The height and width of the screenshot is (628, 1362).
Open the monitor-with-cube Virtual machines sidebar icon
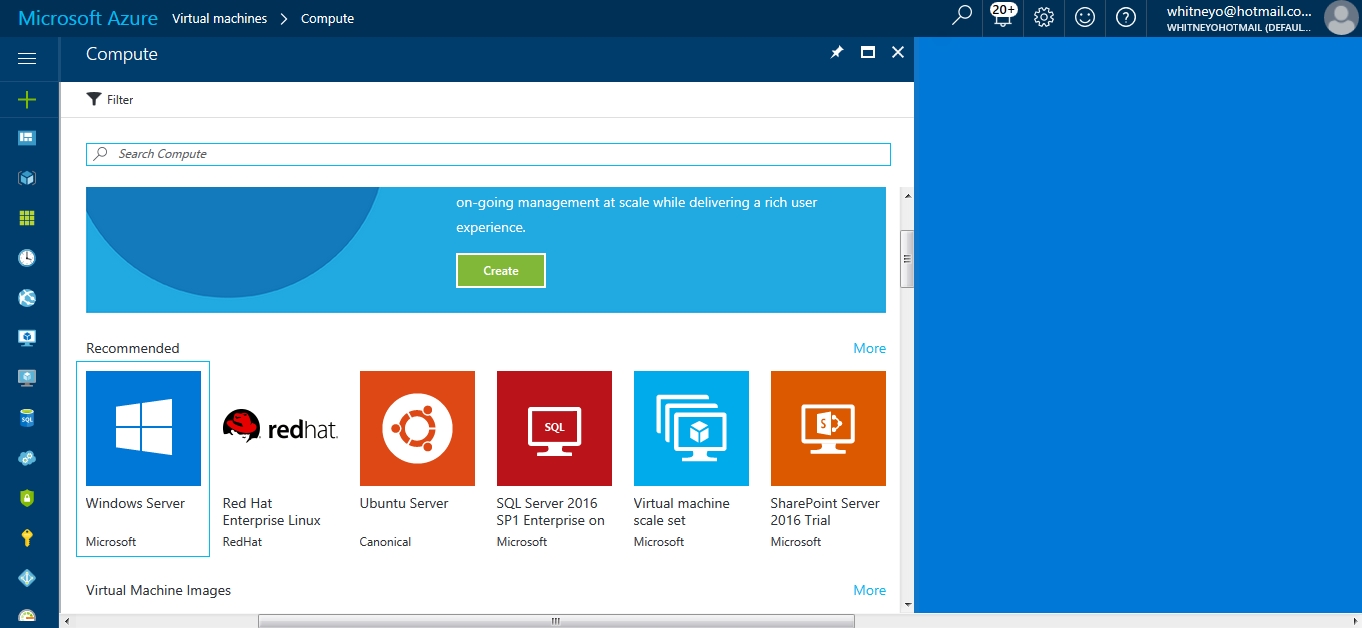pyautogui.click(x=27, y=338)
